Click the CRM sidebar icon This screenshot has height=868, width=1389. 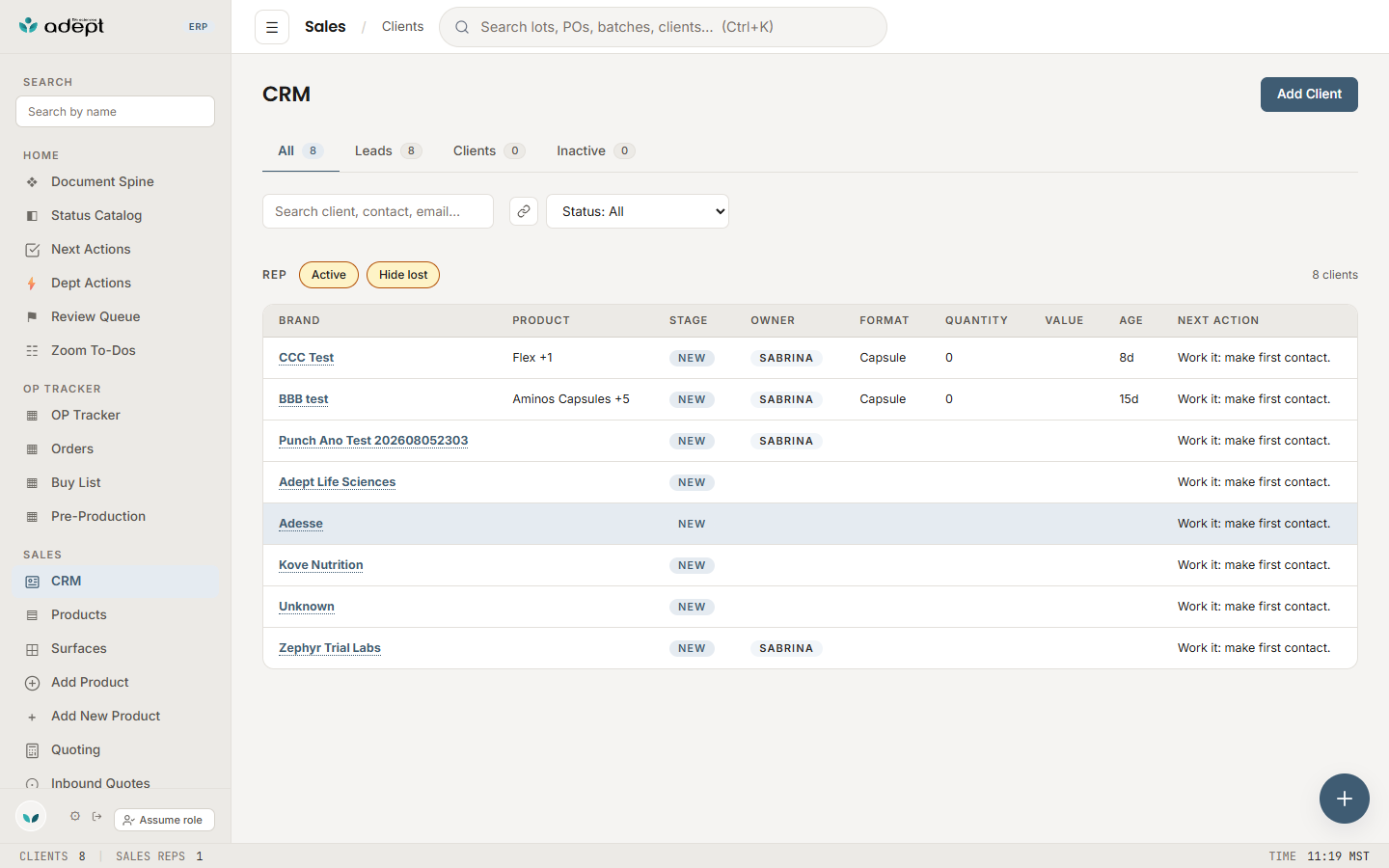coord(32,582)
